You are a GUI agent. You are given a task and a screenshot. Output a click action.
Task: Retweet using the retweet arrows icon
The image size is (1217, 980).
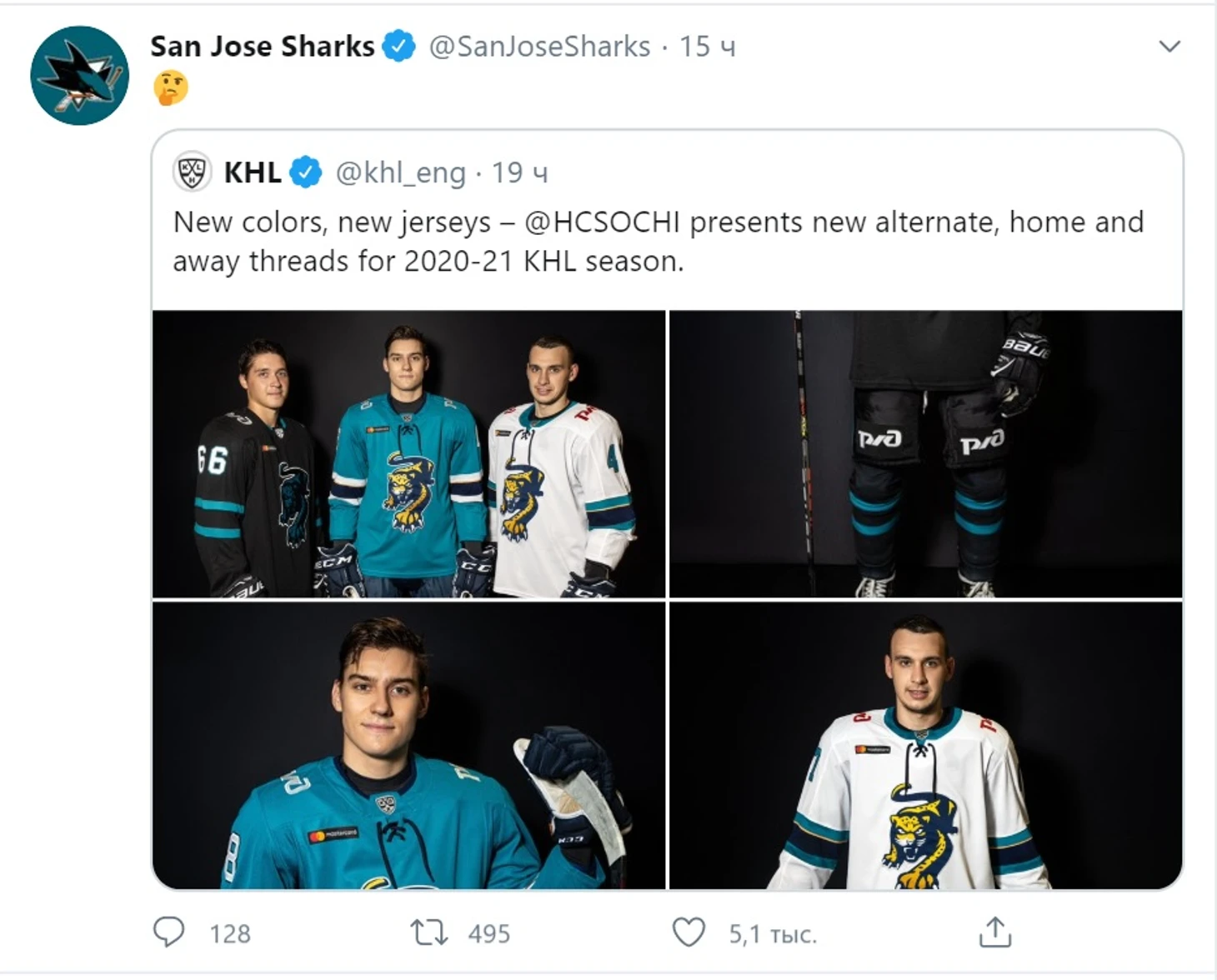tap(429, 932)
